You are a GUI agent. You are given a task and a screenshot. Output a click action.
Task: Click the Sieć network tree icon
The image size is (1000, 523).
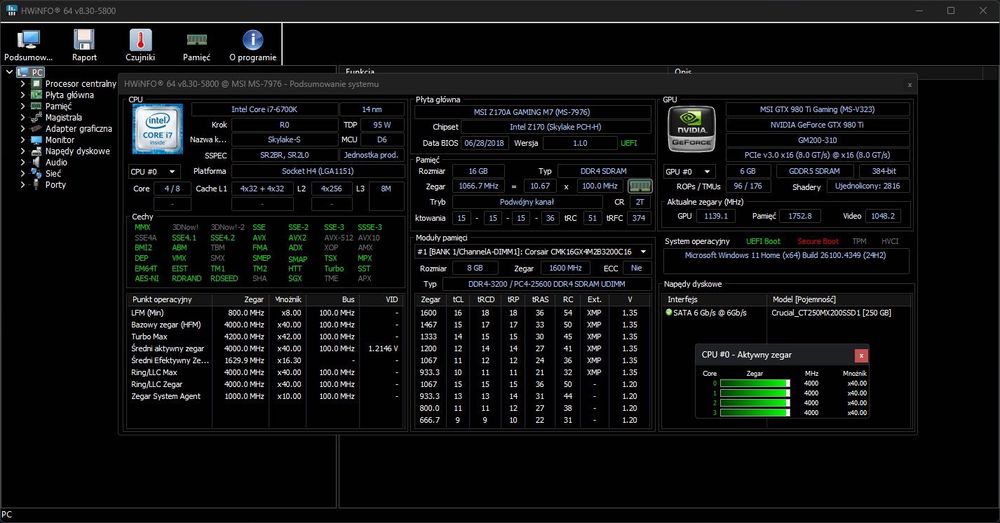(x=36, y=173)
